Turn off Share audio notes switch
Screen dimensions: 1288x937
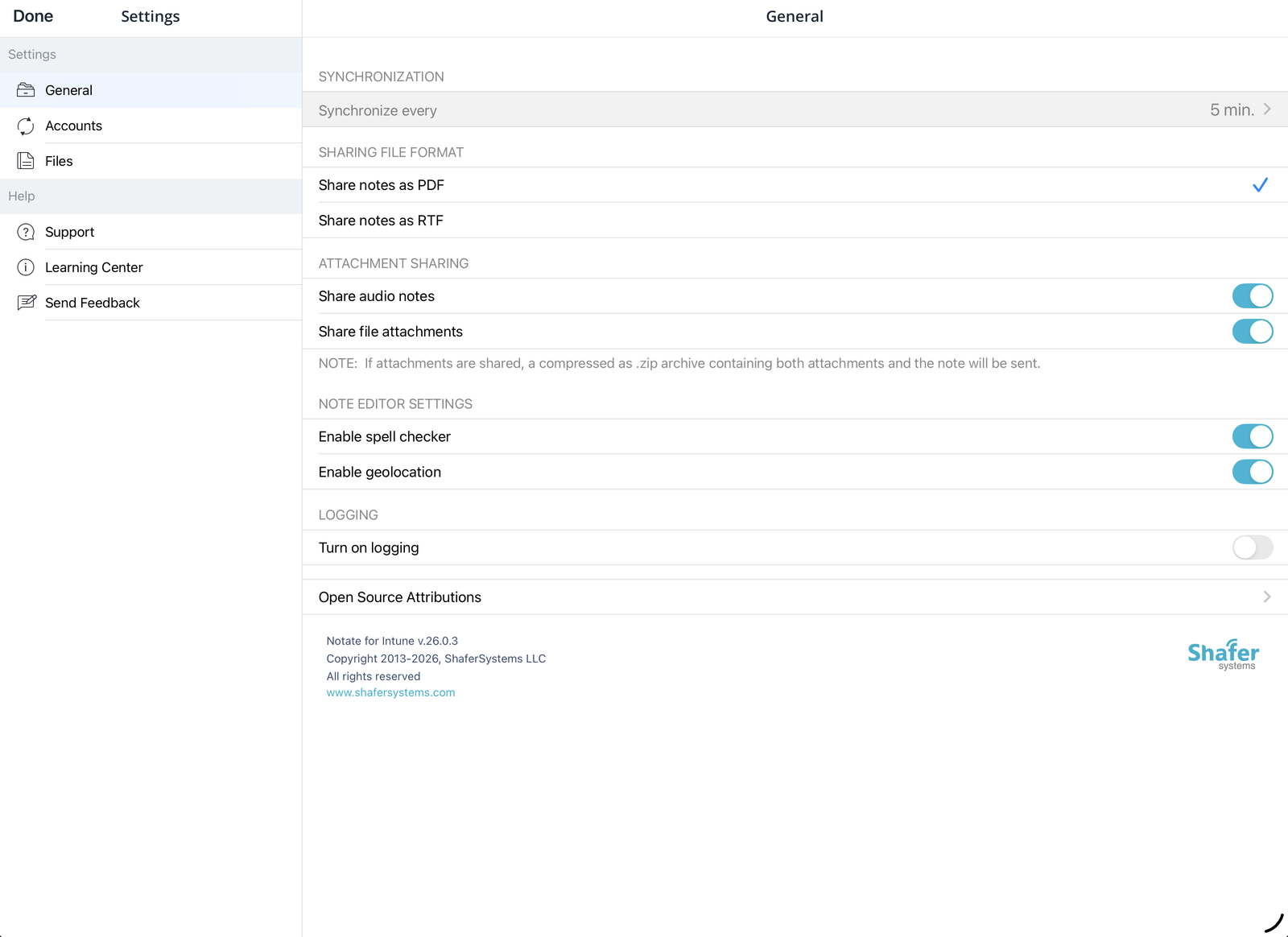point(1253,296)
